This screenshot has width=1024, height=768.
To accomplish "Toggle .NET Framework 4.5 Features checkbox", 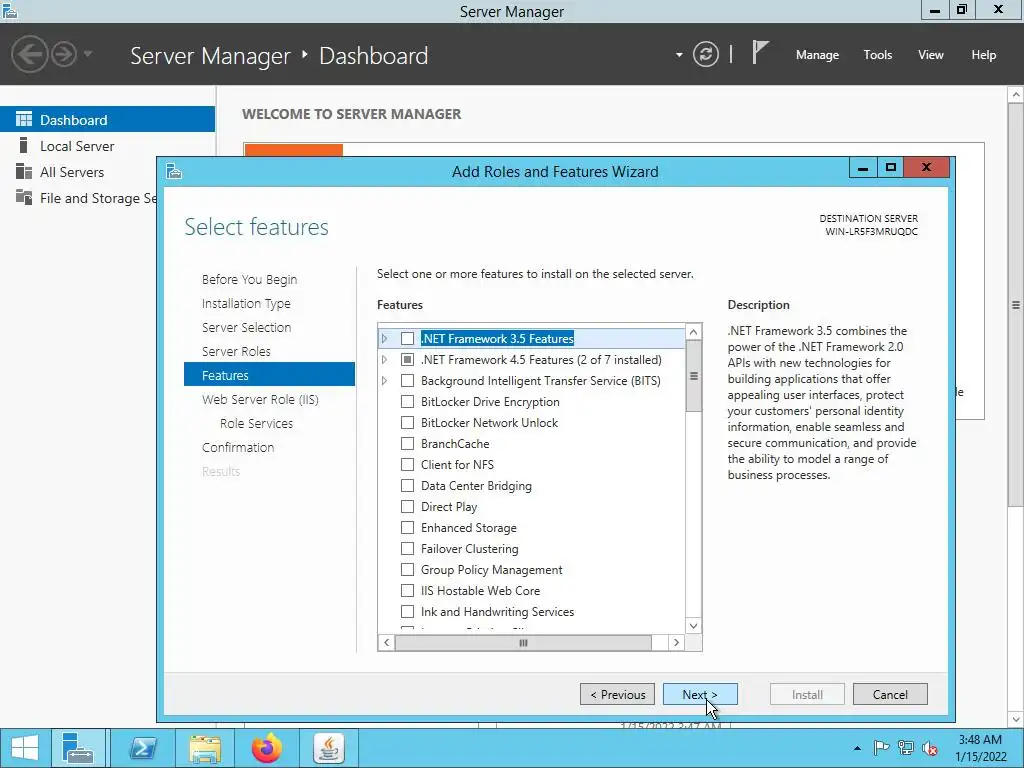I will tap(408, 359).
